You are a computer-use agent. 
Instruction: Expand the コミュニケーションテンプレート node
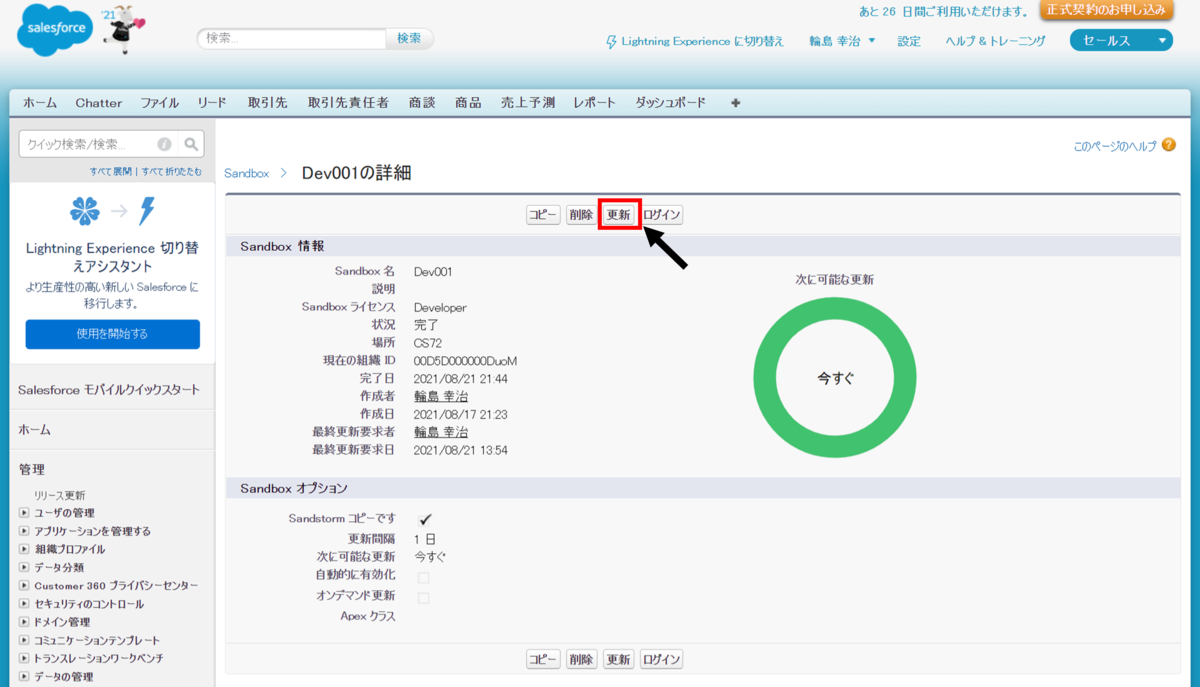point(24,640)
